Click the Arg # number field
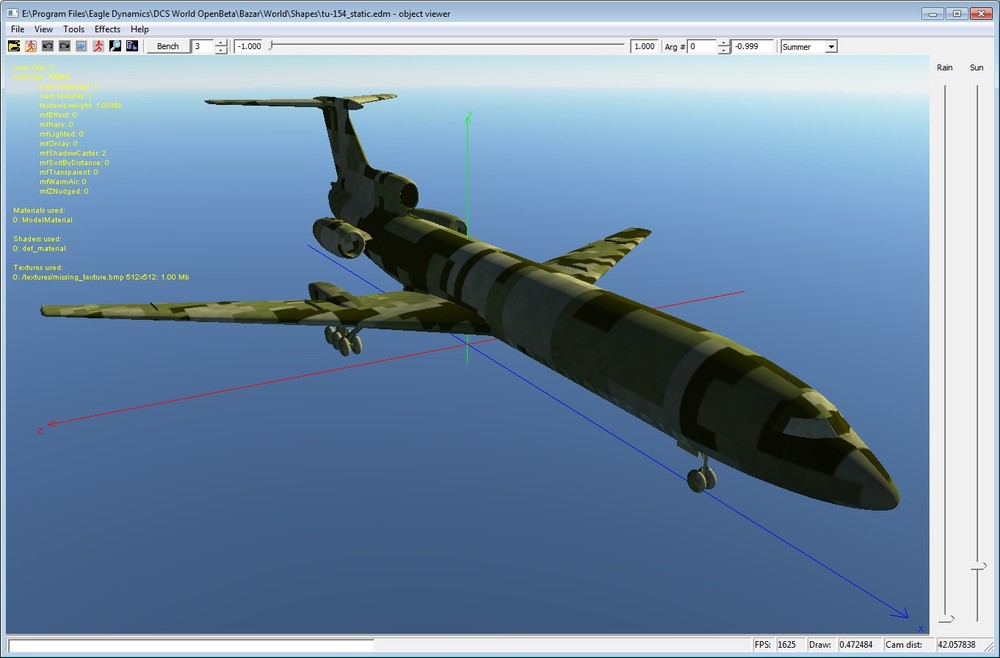 702,47
